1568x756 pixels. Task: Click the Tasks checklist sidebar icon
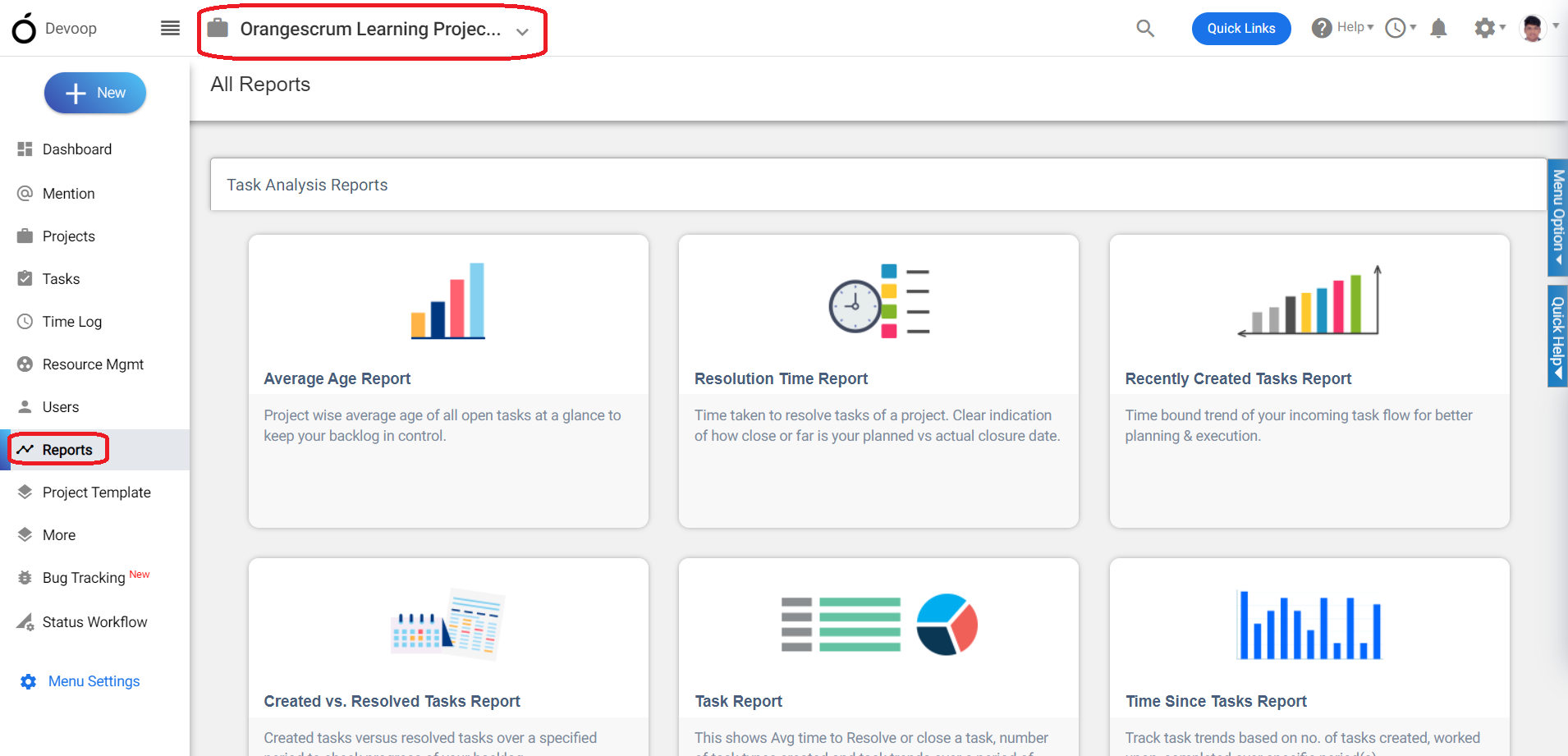tap(25, 278)
